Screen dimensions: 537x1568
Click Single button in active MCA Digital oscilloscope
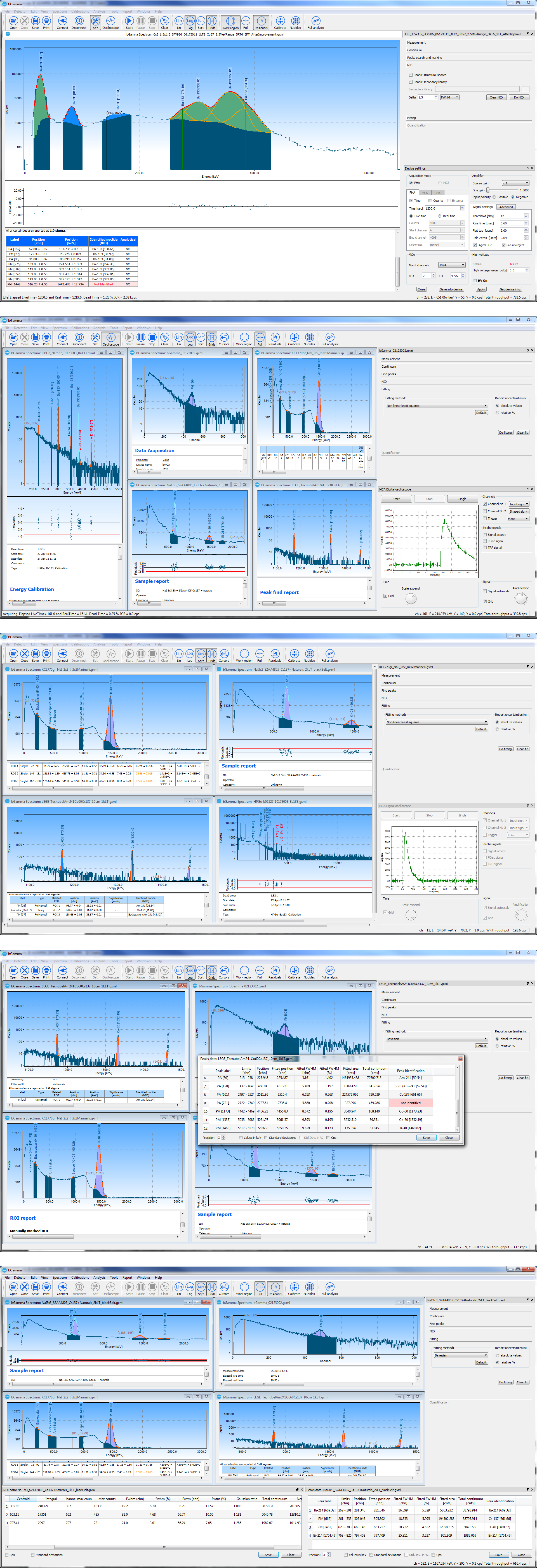(x=462, y=499)
